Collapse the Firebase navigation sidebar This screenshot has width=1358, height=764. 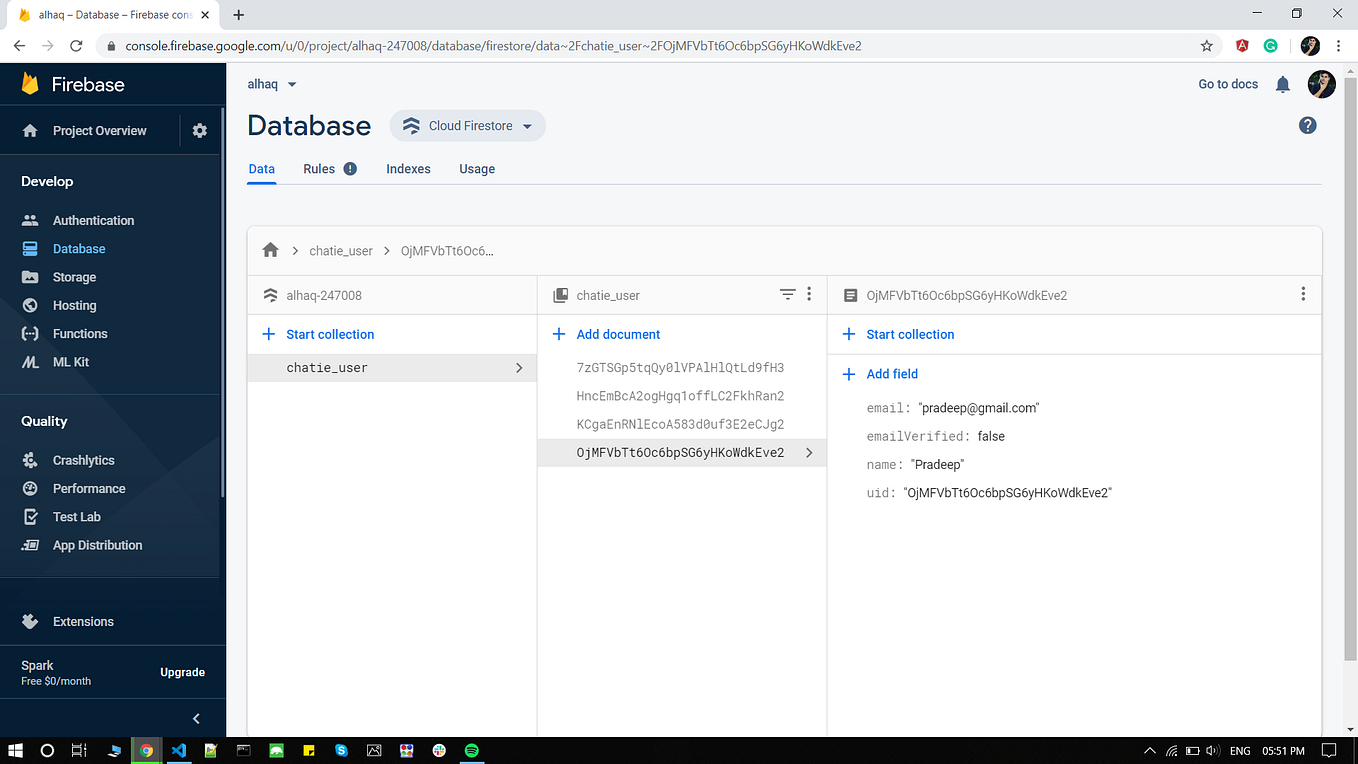tap(197, 718)
